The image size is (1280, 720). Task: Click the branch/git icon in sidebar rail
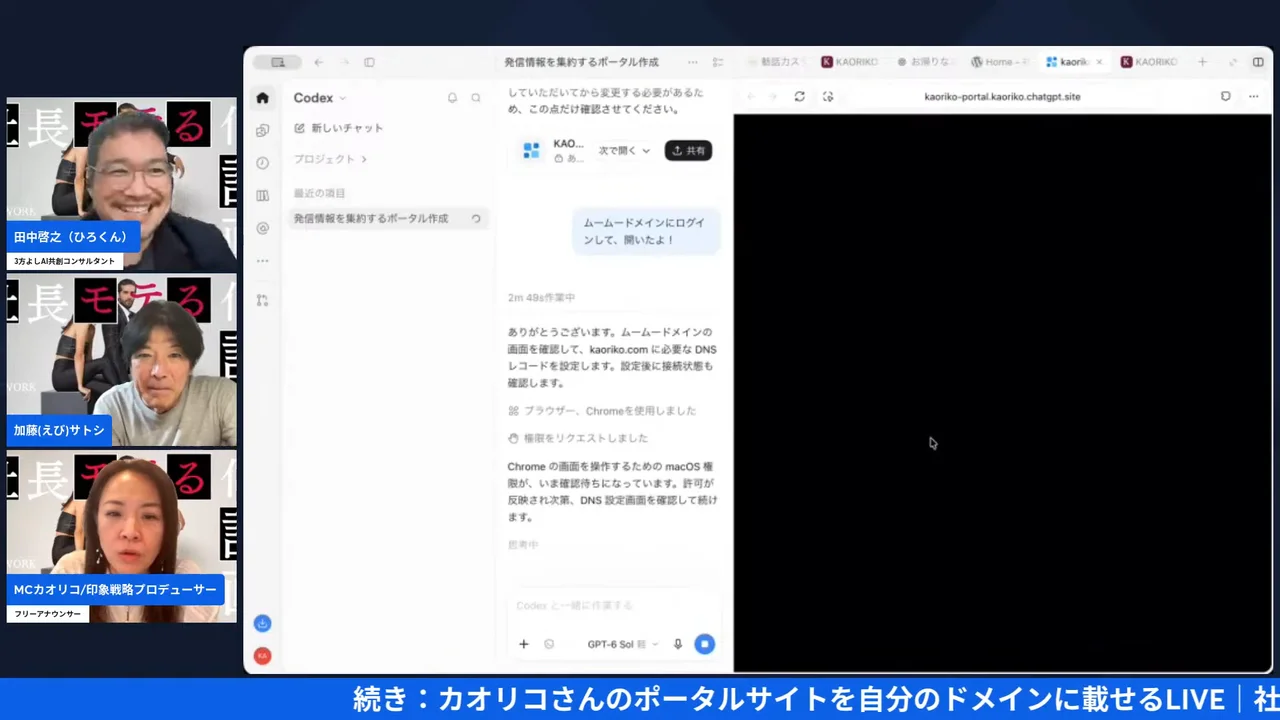(262, 300)
